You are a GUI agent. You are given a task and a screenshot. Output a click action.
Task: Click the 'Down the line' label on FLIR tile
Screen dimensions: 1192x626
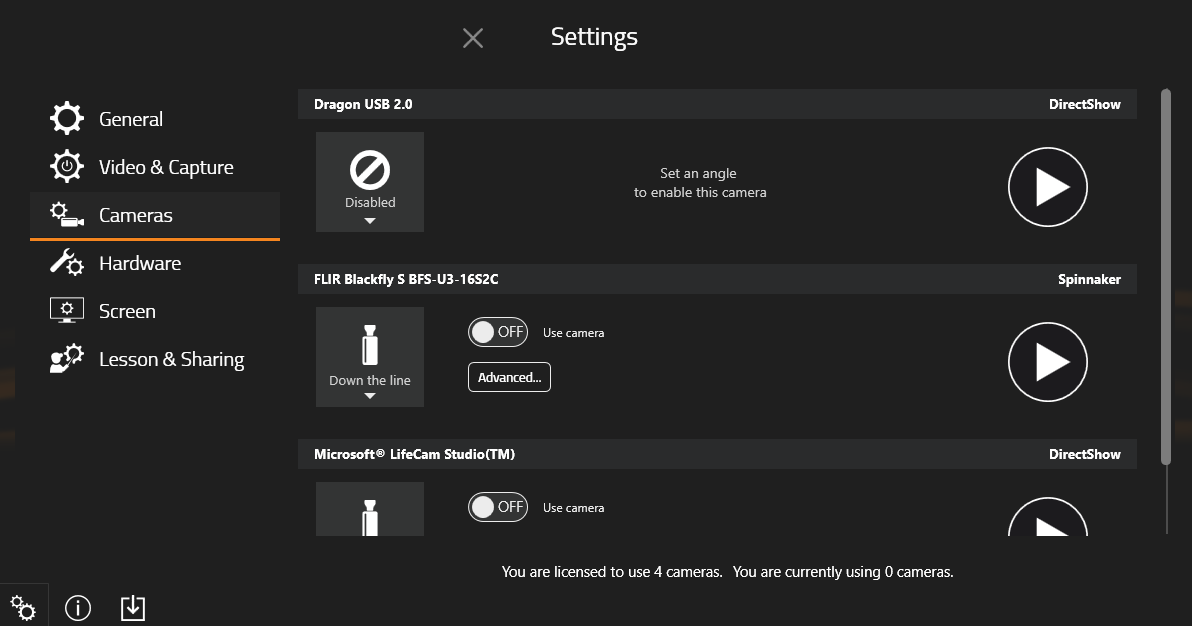point(369,380)
